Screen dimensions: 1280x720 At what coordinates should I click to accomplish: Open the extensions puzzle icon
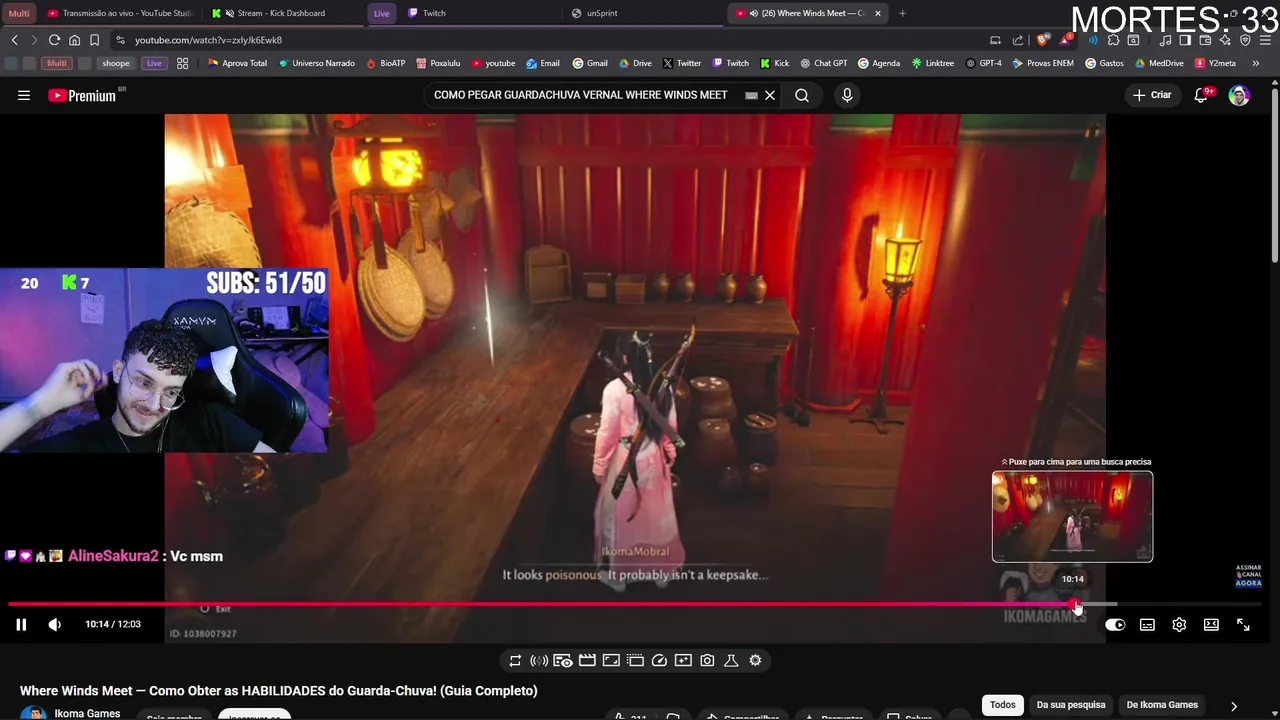1113,40
